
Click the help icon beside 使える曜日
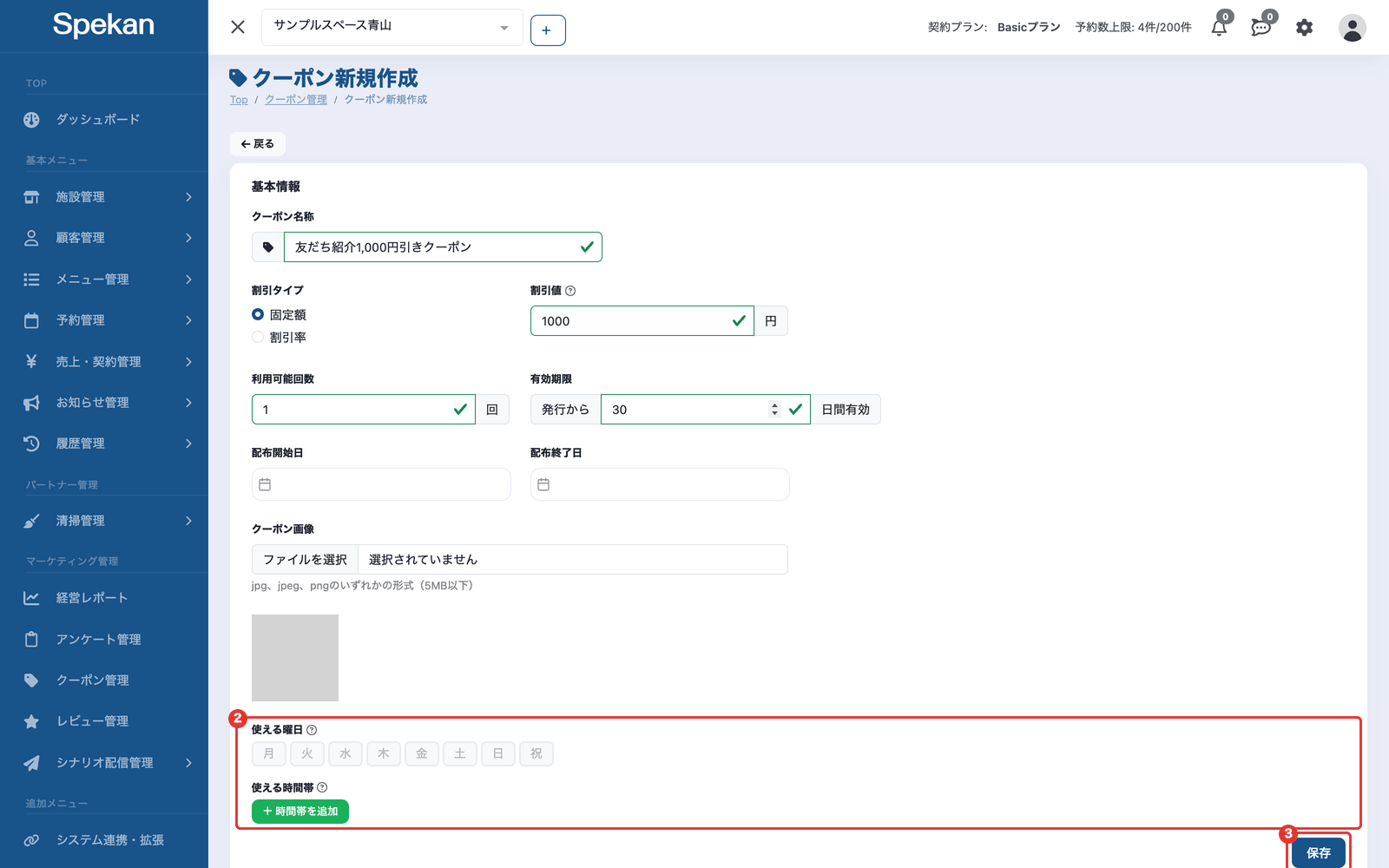click(x=312, y=730)
